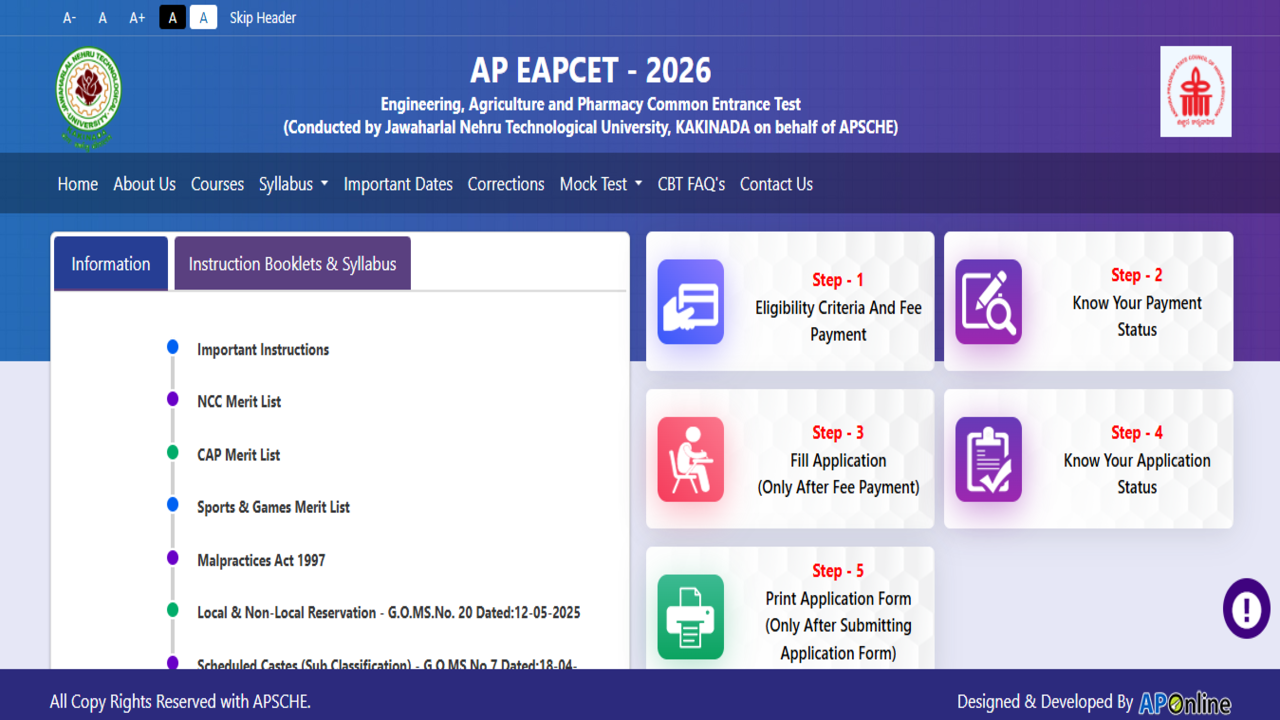
Task: Open the NCC Merit List link
Action: point(239,402)
